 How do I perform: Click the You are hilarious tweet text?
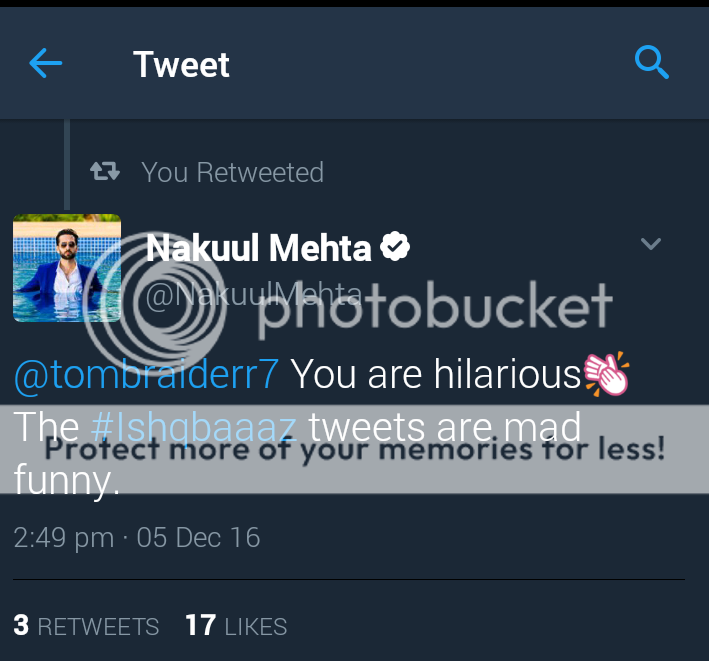[x=436, y=375]
